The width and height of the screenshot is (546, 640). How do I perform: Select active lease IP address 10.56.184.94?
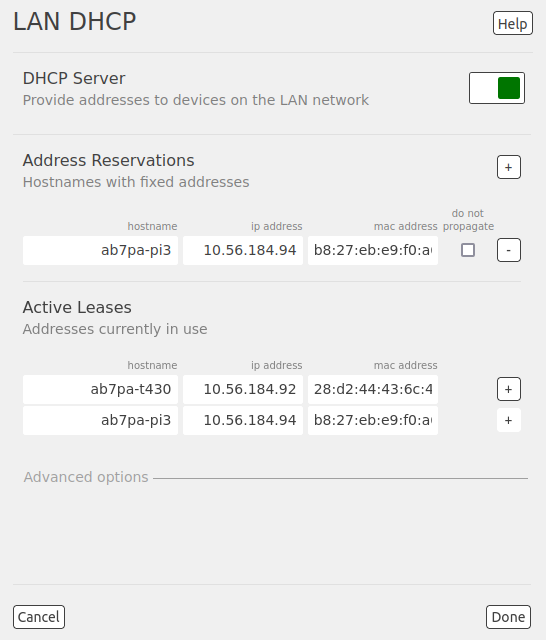(243, 420)
